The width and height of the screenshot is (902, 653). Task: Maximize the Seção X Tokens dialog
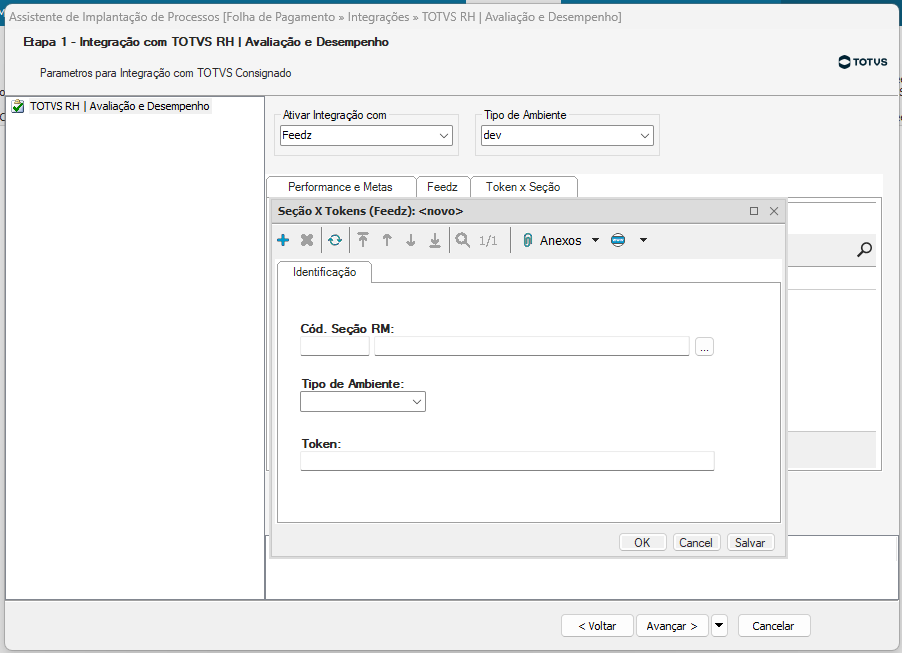754,211
